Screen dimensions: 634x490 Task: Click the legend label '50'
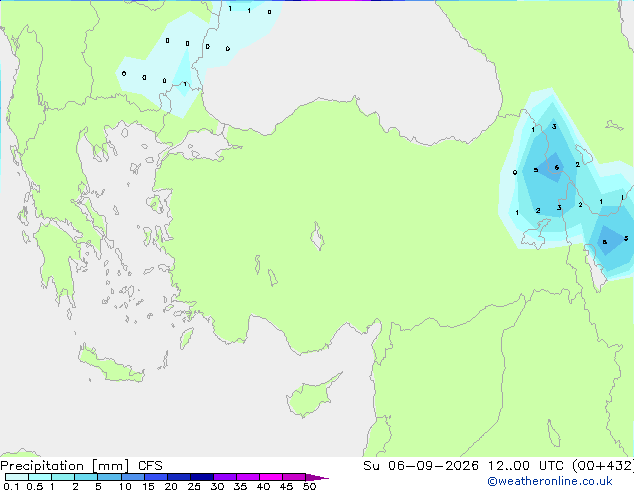[309, 486]
